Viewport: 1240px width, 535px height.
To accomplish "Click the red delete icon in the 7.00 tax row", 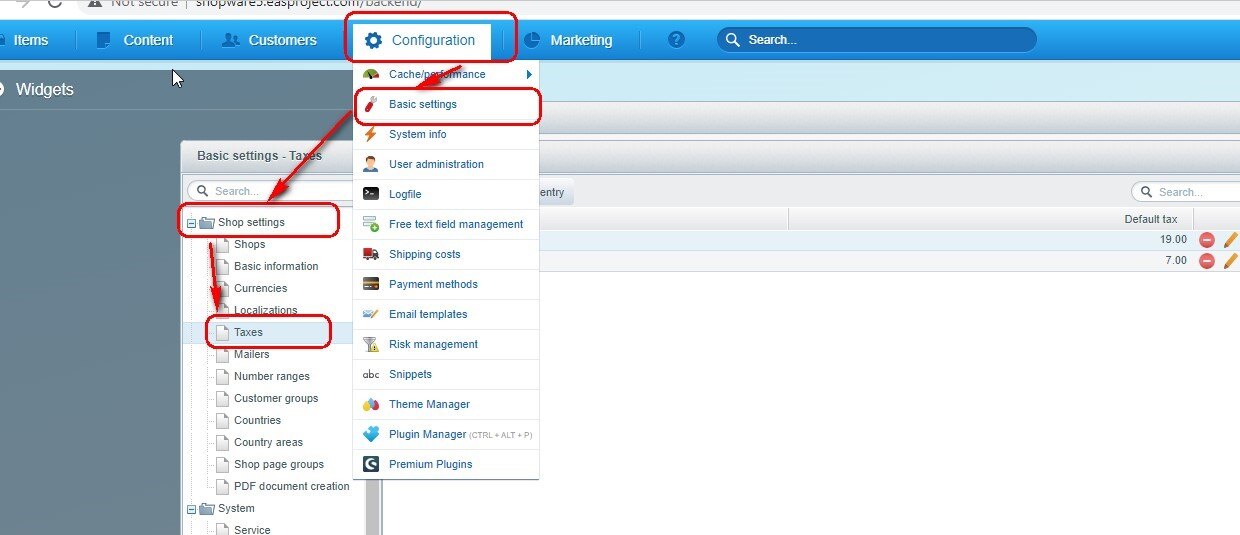I will (x=1207, y=261).
